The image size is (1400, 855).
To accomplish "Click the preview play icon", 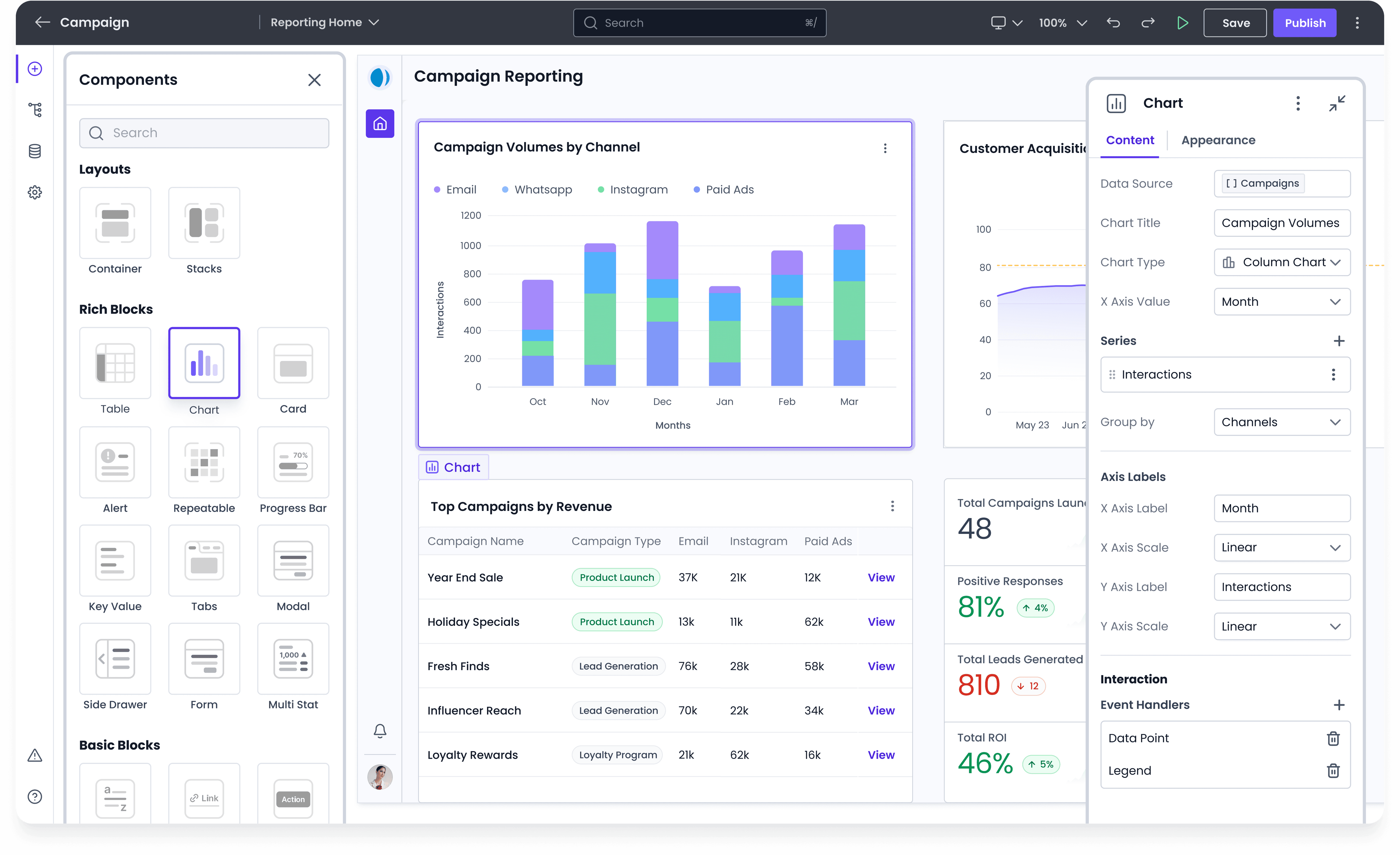I will (x=1182, y=23).
